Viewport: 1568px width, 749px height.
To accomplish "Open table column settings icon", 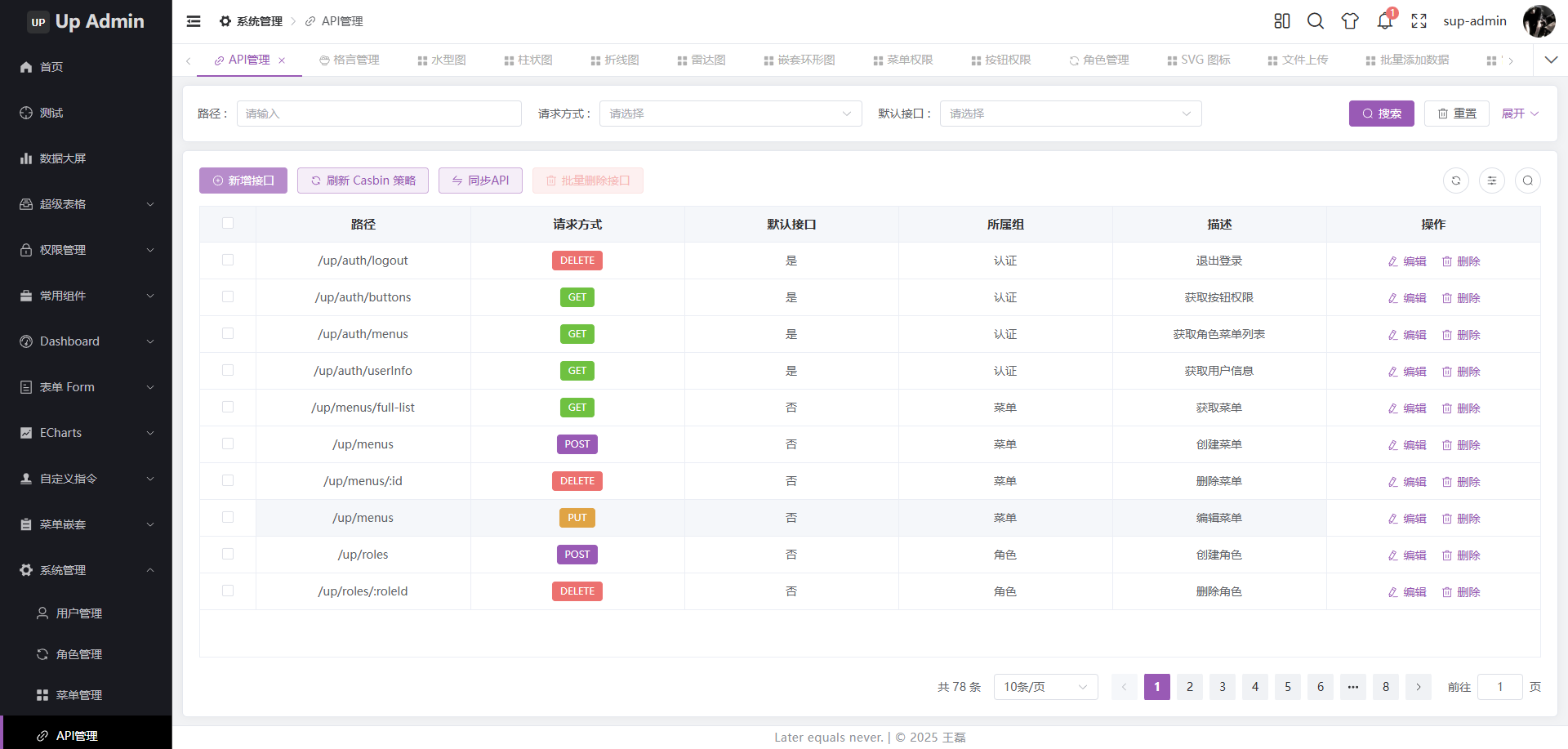I will 1491,181.
